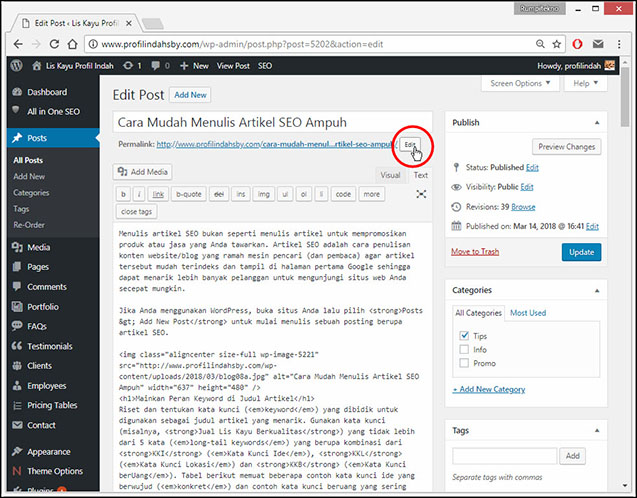Viewport: 637px width, 498px height.
Task: Insert code tag from quicktags
Action: pyautogui.click(x=343, y=194)
